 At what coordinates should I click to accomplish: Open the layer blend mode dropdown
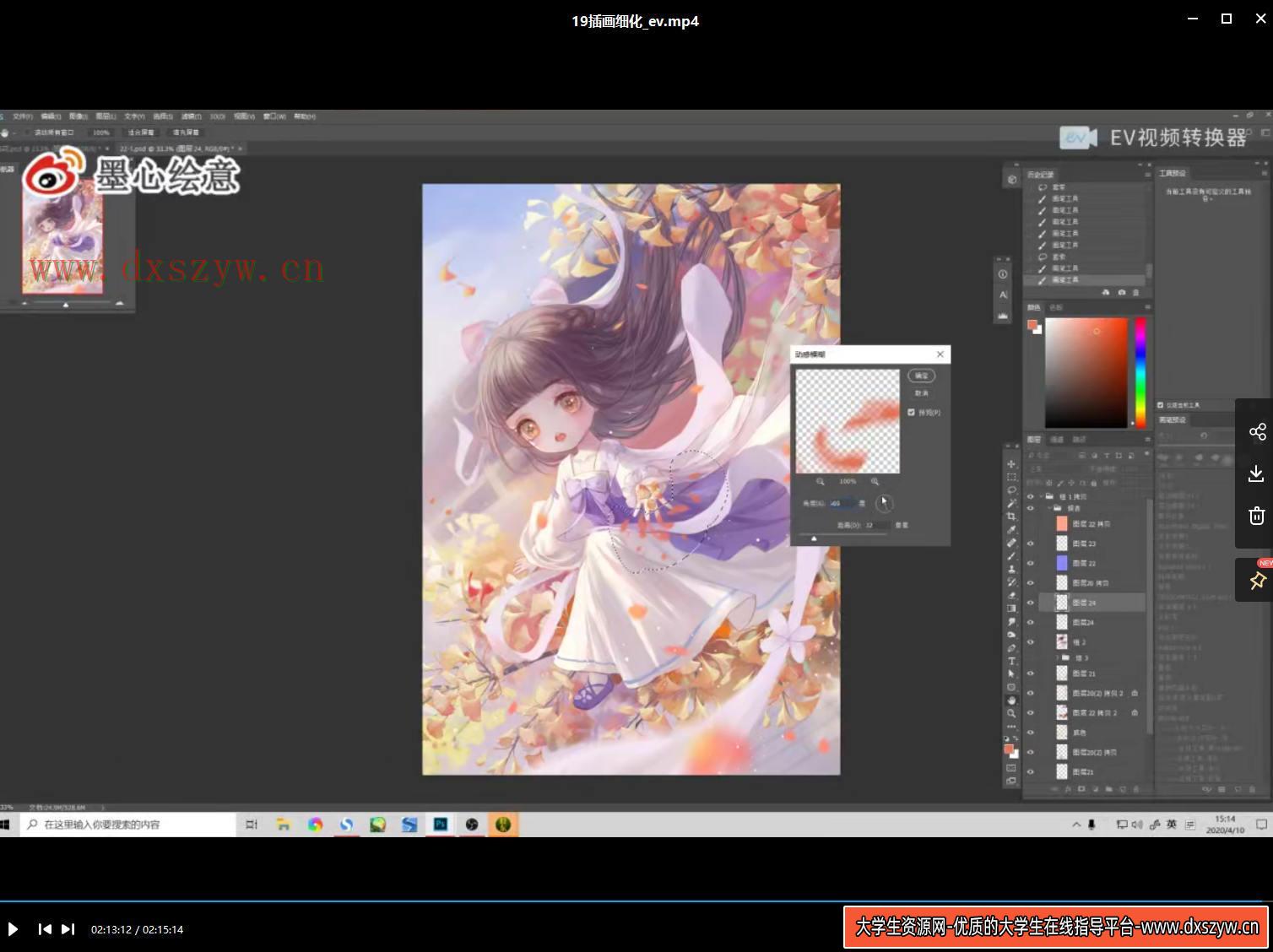1054,469
